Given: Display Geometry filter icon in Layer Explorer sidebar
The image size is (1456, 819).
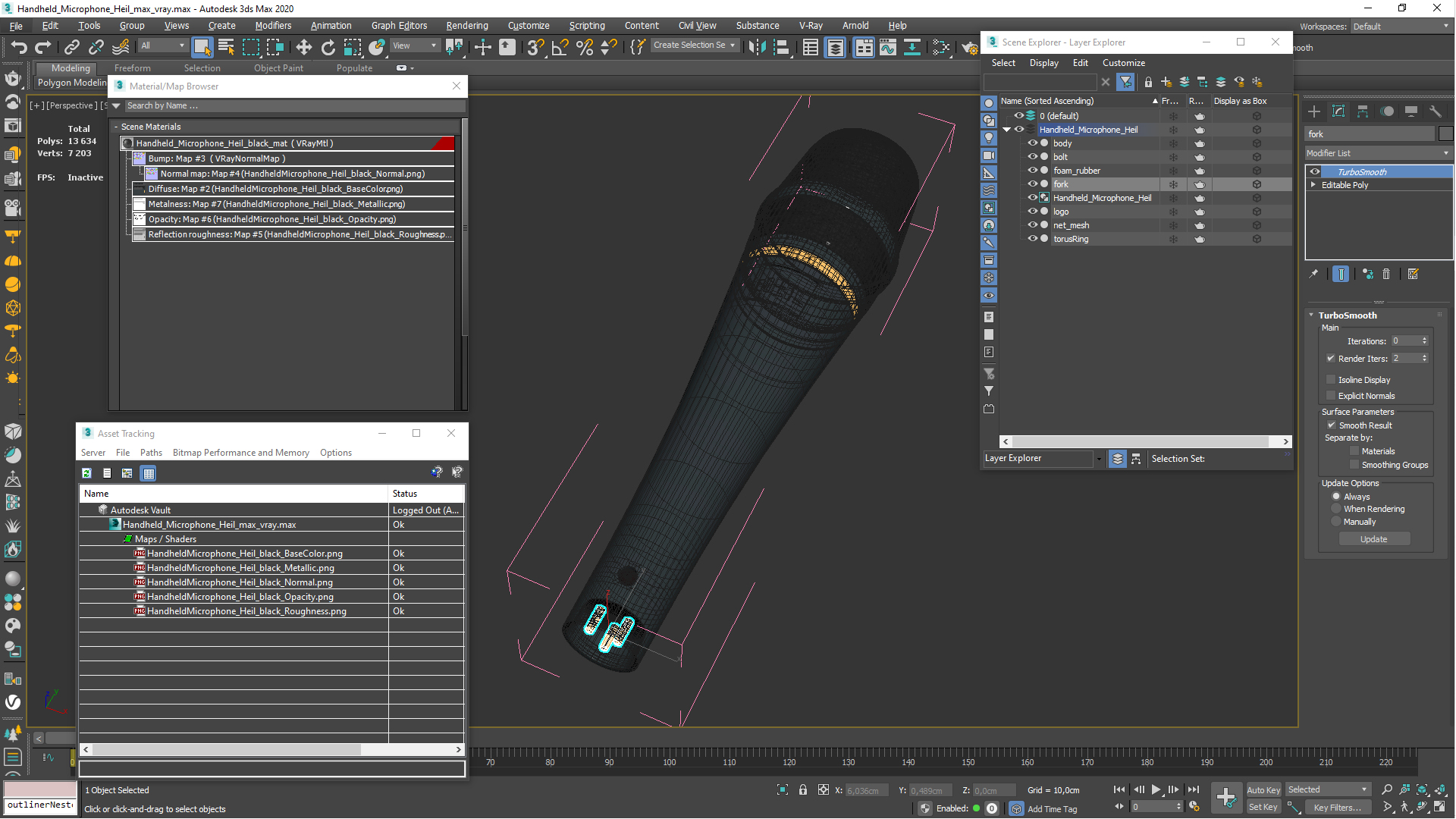Looking at the screenshot, I should (989, 103).
